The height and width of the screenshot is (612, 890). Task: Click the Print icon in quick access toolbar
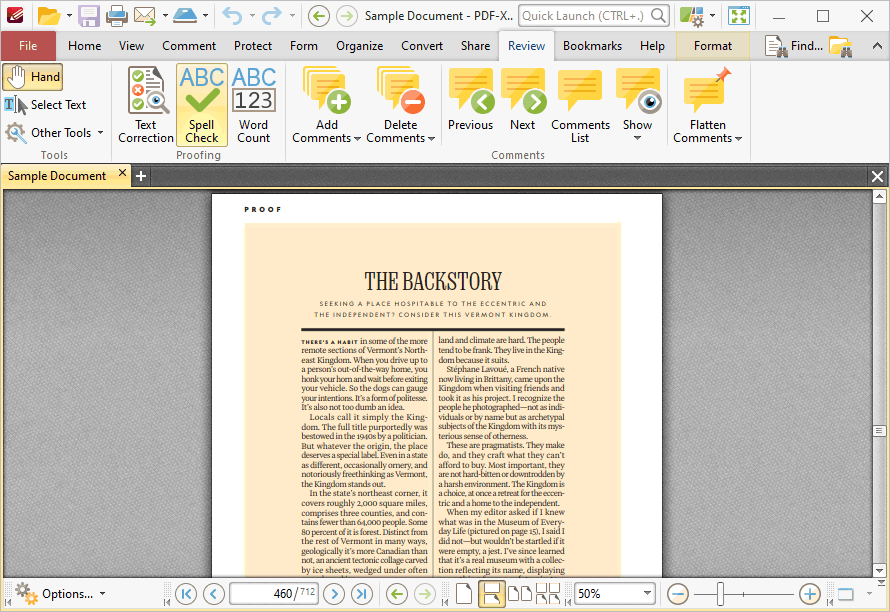point(116,16)
